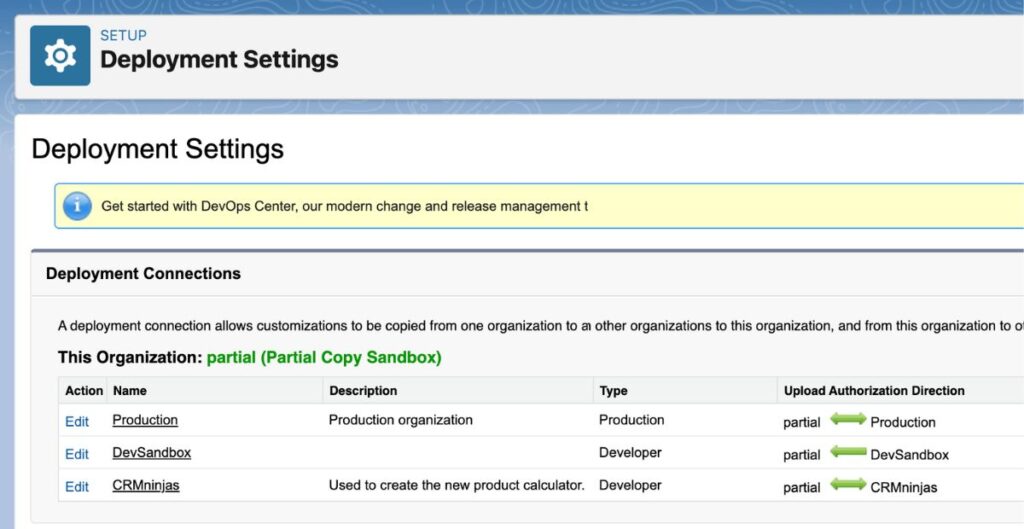Image resolution: width=1024 pixels, height=529 pixels.
Task: Click the green arrow for DevSandbox row
Action: pos(848,452)
